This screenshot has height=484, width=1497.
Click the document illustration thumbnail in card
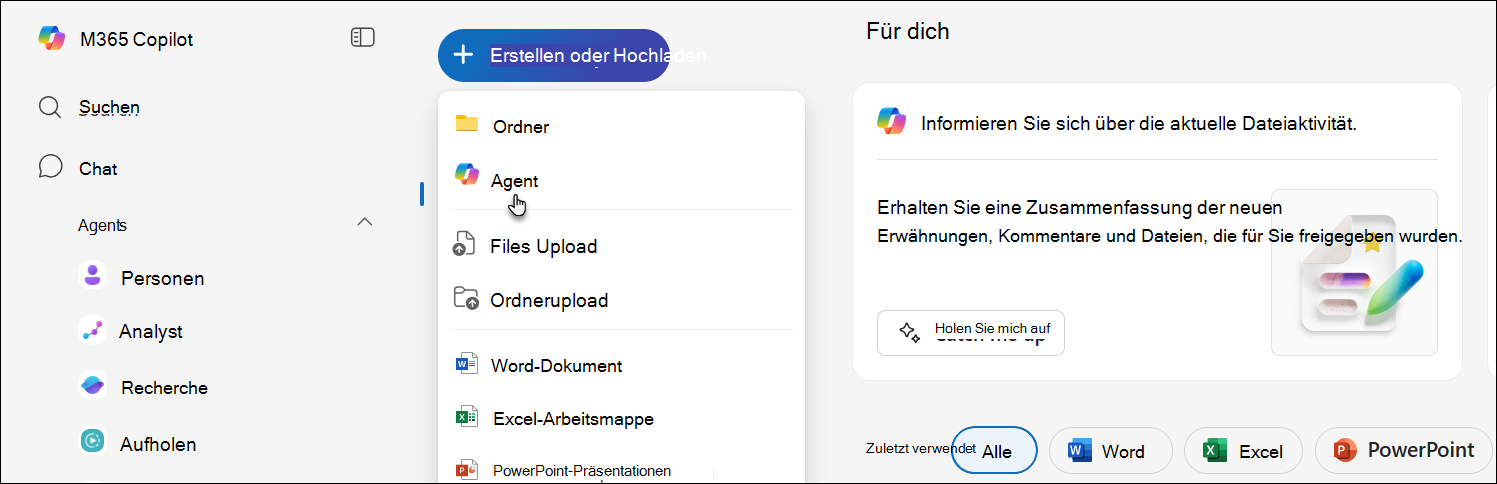point(1354,272)
